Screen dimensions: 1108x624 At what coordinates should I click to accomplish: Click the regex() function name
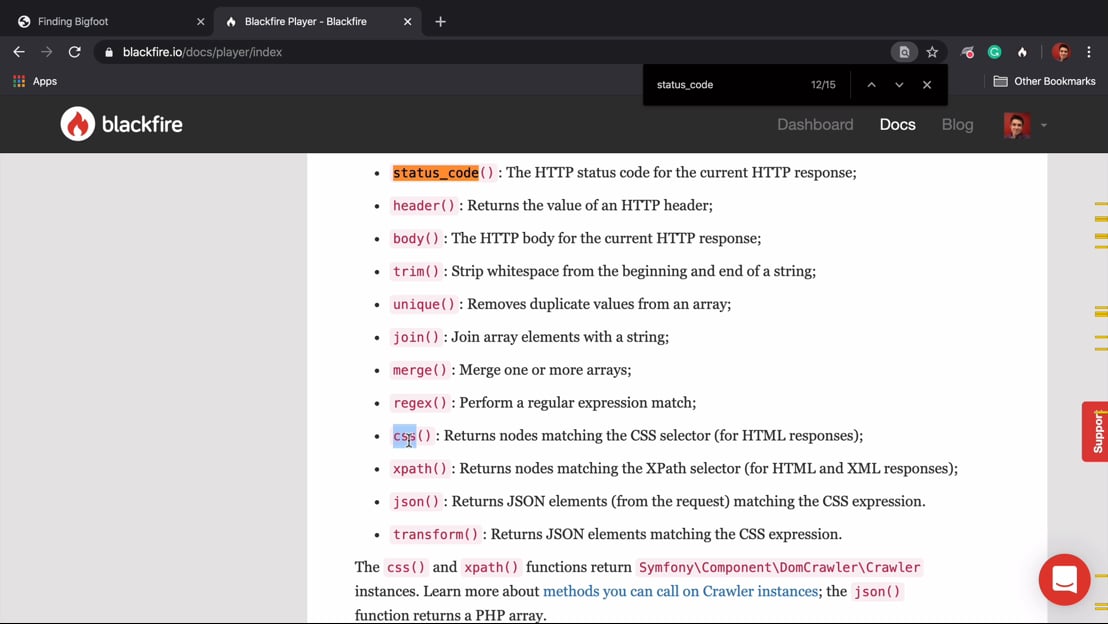click(x=420, y=403)
